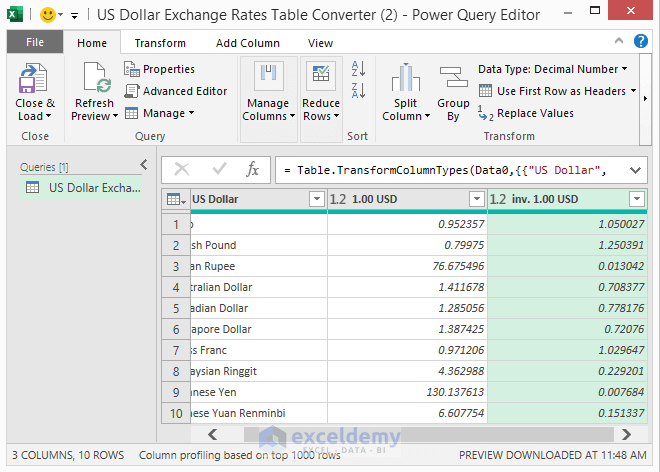Screen dimensions: 660x472
Task: Open Help with the question mark icon
Action: pyautogui.click(x=641, y=41)
